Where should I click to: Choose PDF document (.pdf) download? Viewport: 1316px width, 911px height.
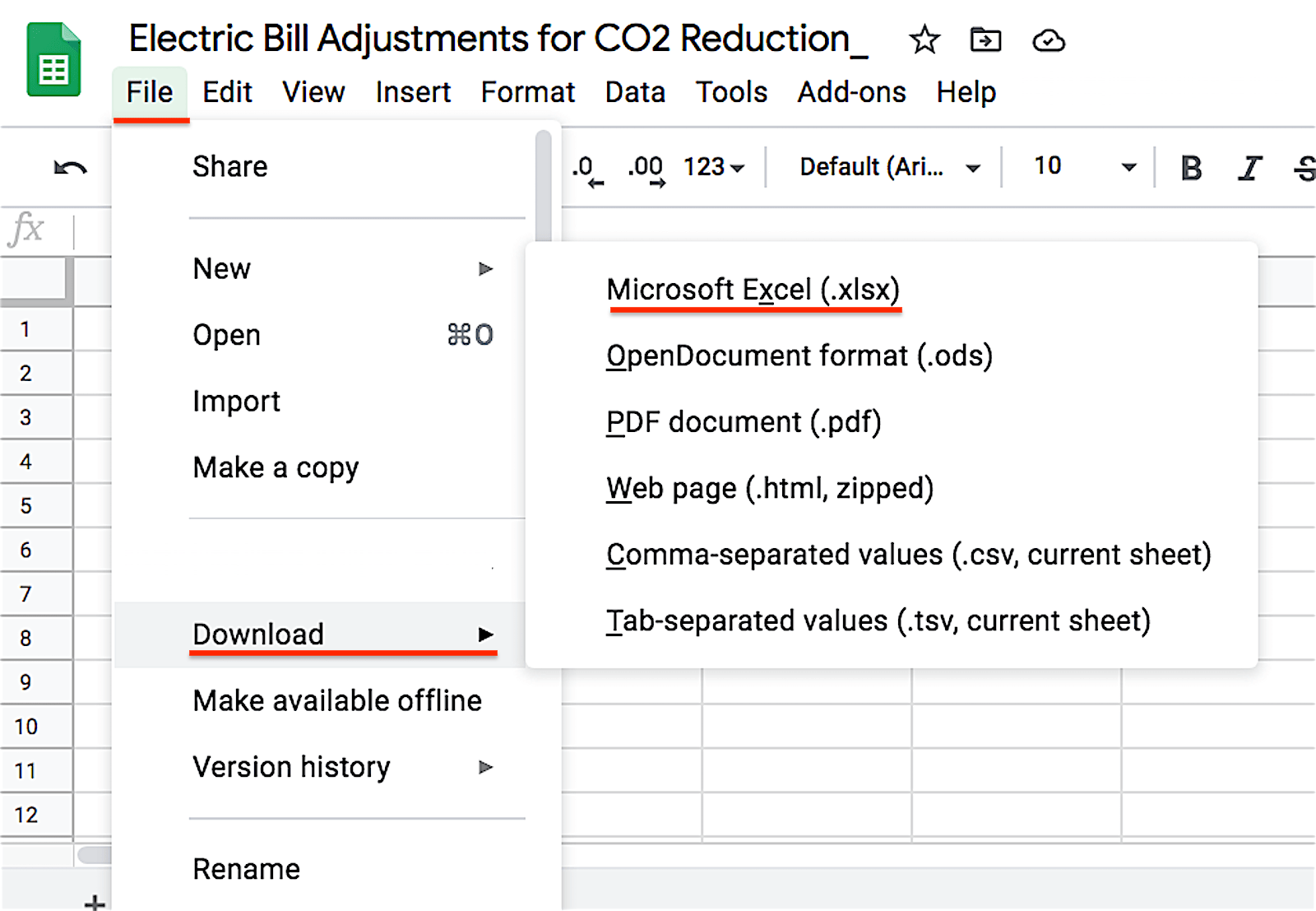point(744,422)
